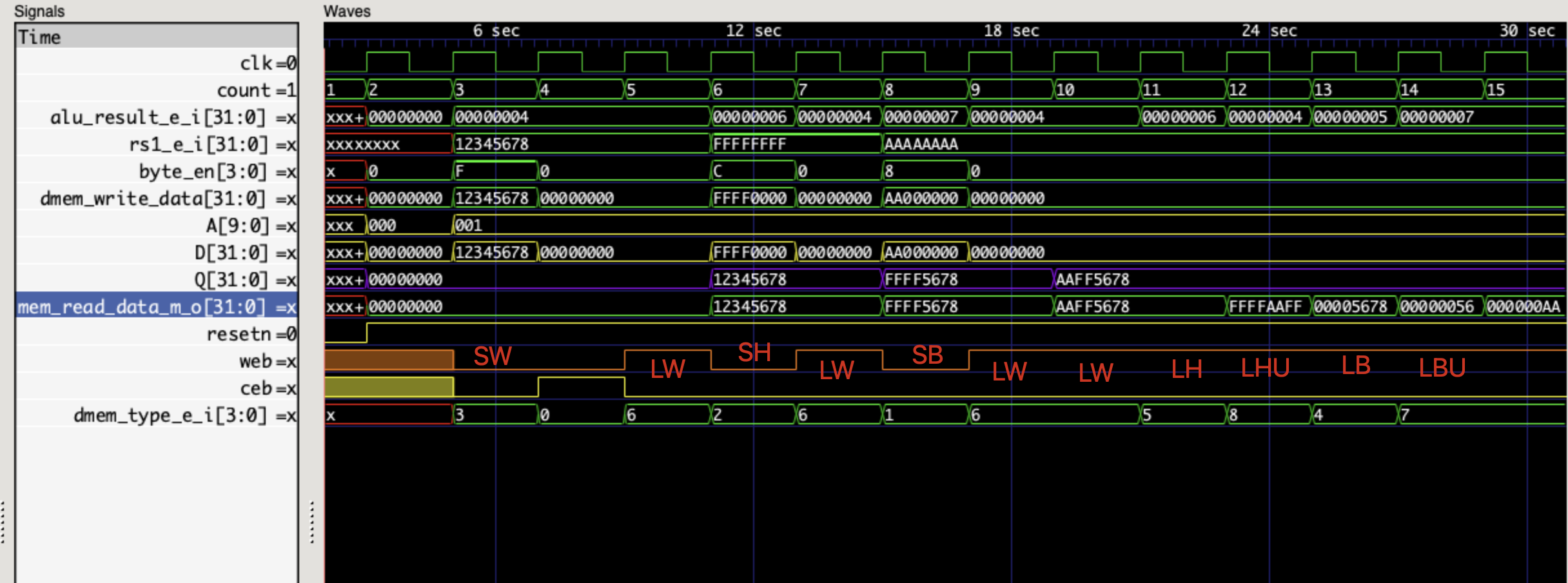Click the 12 sec timeline marker
Screen dimensions: 1568x583
753,30
